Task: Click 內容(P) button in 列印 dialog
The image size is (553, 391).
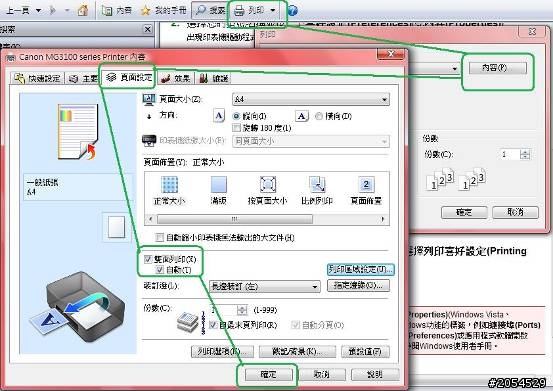Action: pos(498,68)
